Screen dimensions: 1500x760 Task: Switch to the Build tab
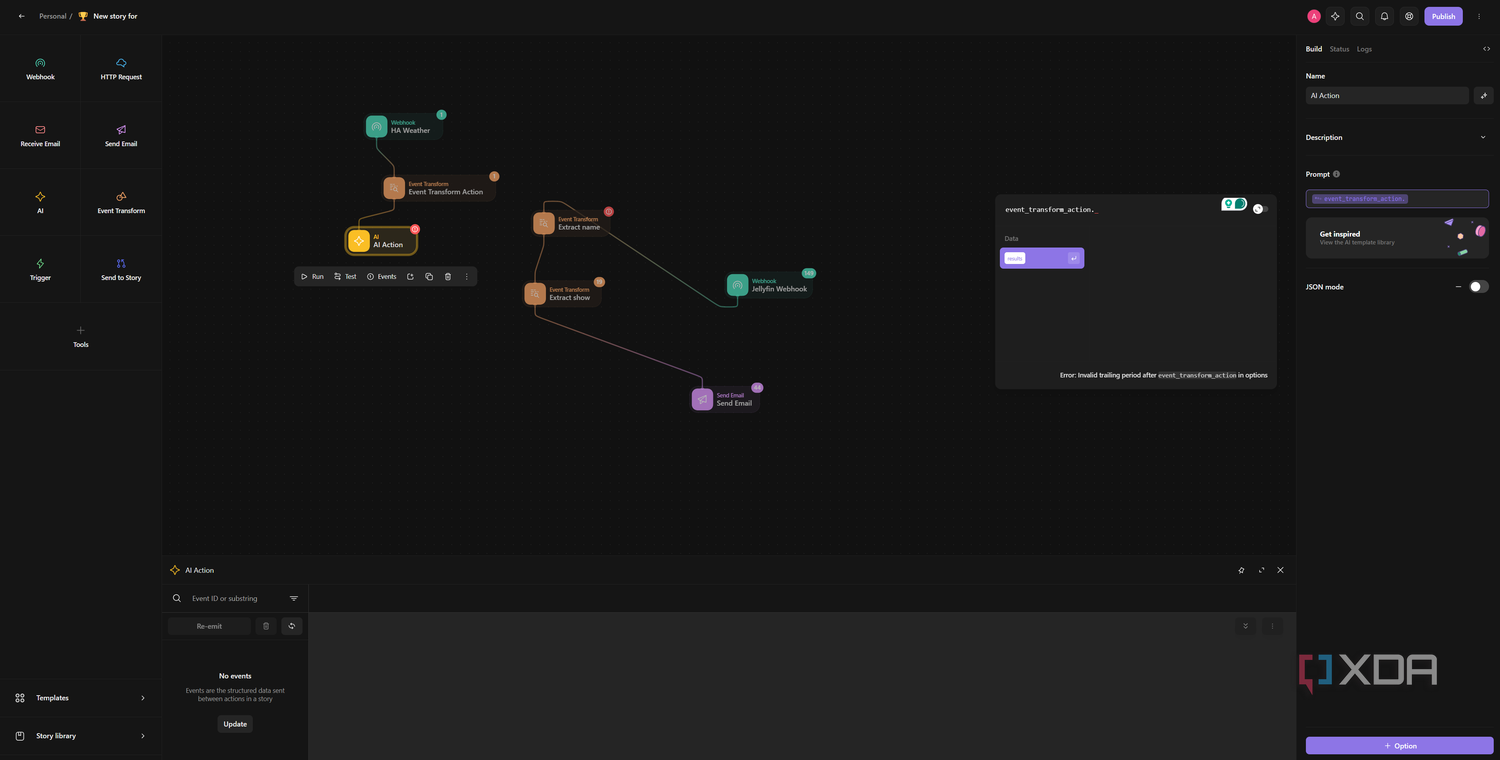pos(1314,49)
